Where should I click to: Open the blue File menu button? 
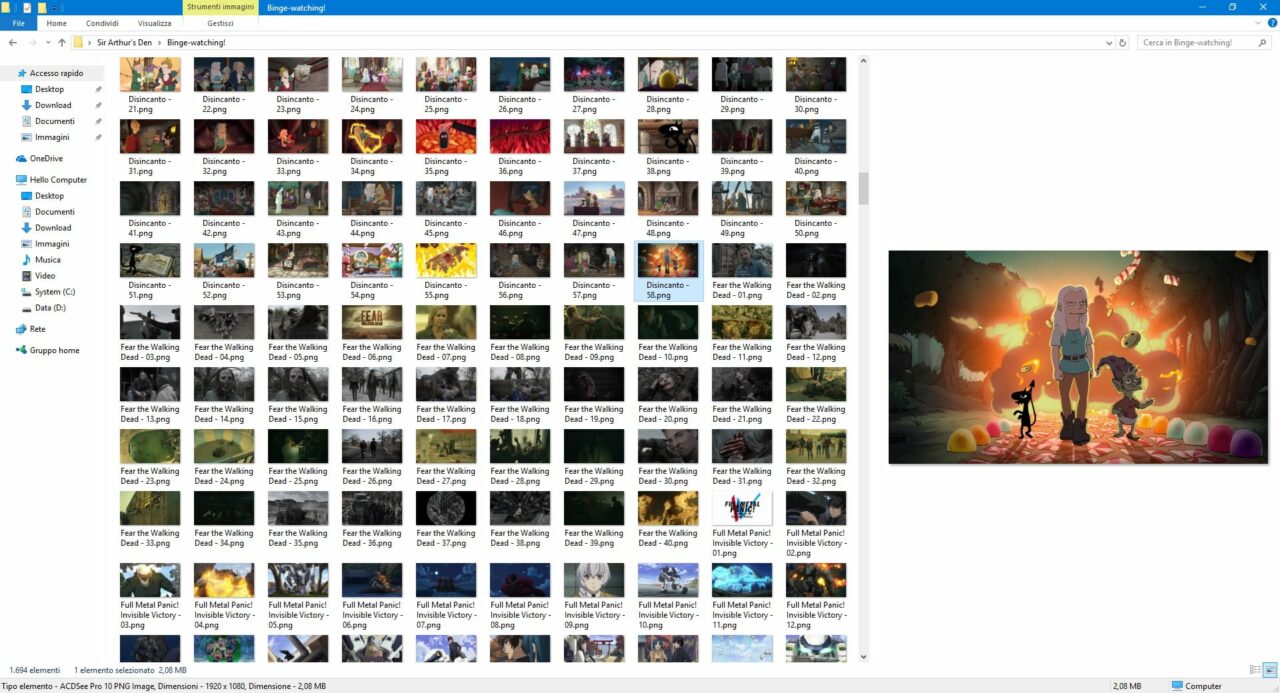coord(18,23)
